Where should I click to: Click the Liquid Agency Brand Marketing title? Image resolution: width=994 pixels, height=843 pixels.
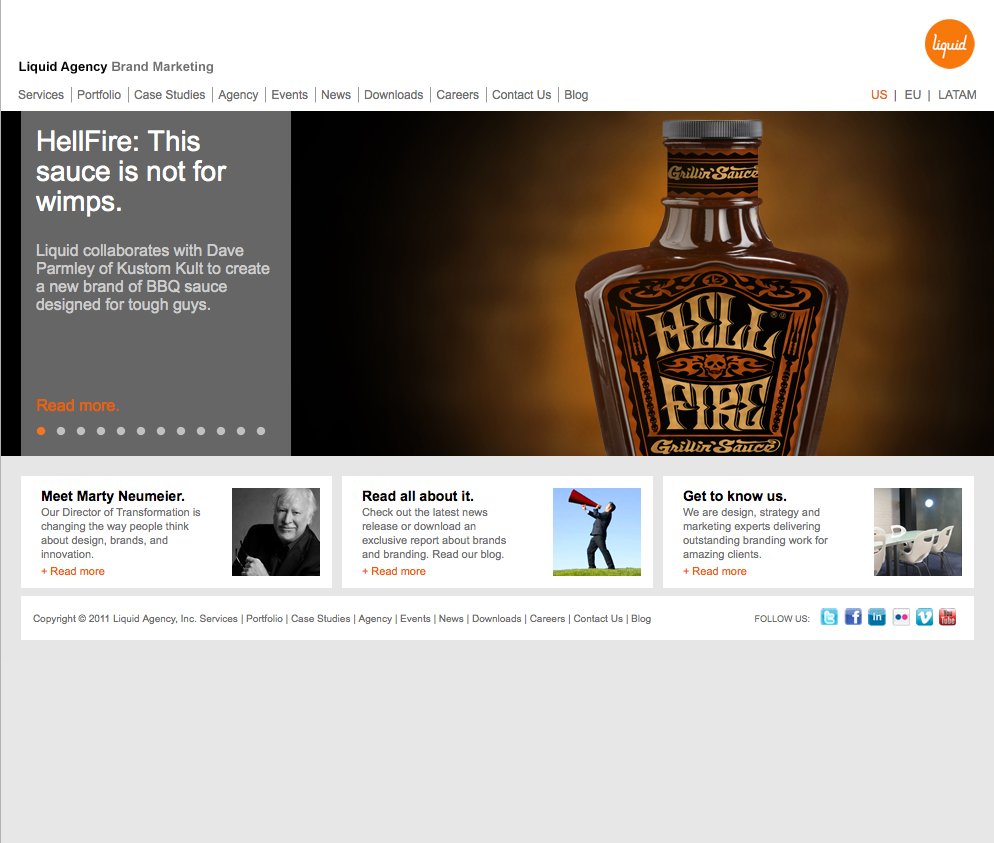116,67
